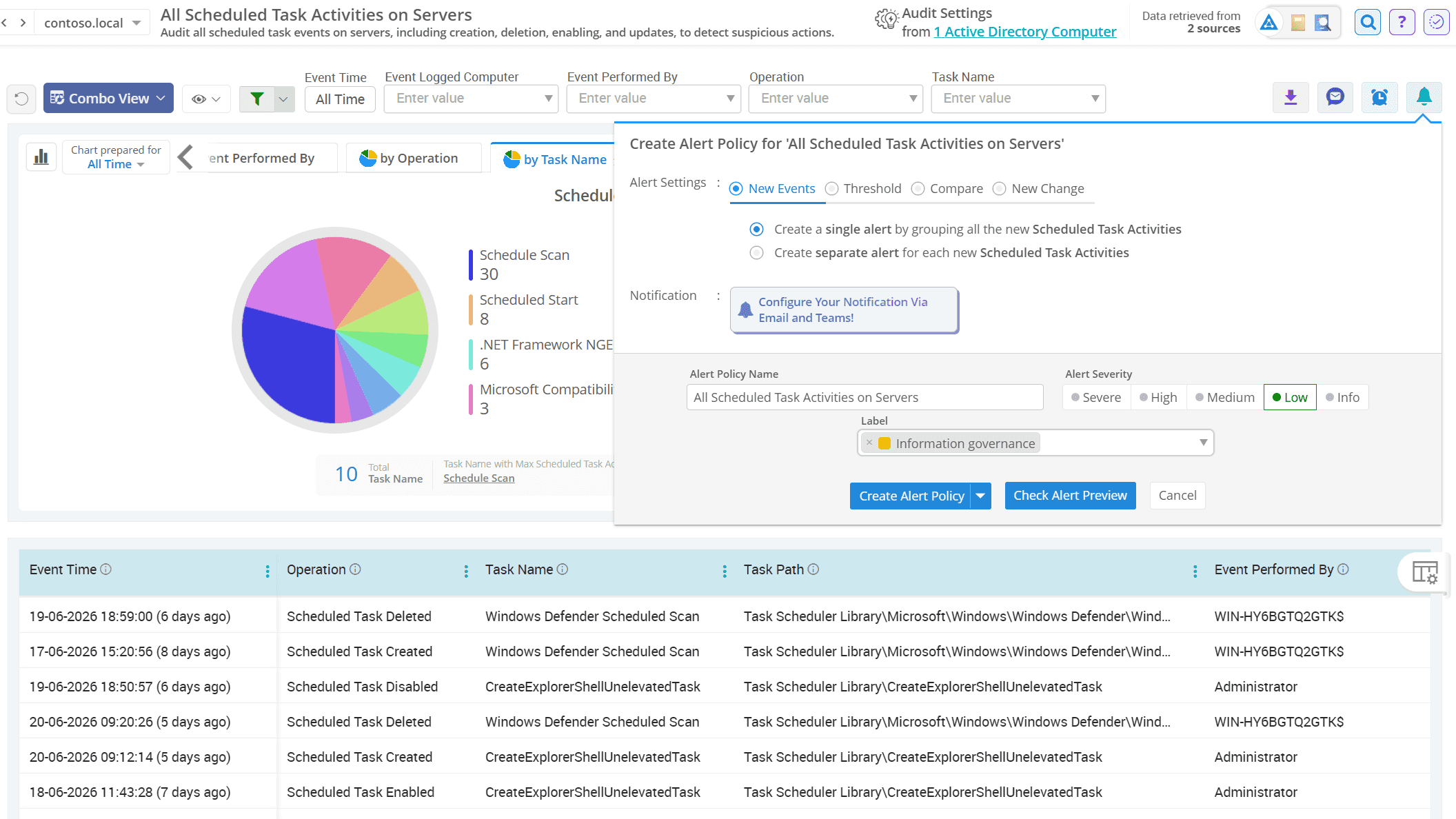
Task: Expand the Label dropdown arrow
Action: tap(1203, 443)
